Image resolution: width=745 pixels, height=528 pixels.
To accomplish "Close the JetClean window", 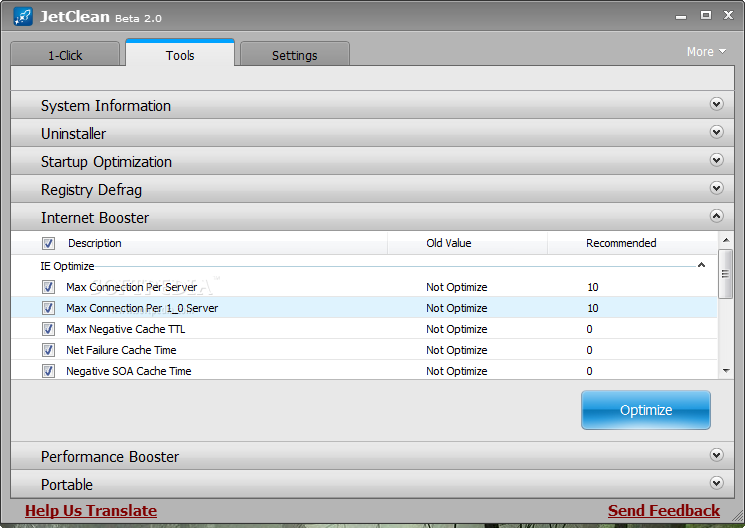I will click(728, 15).
